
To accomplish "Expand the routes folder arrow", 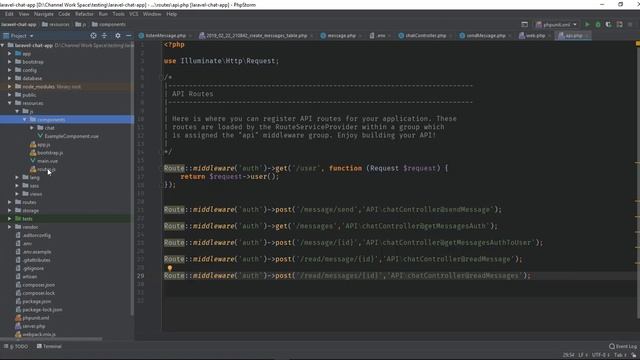I will tap(10, 202).
